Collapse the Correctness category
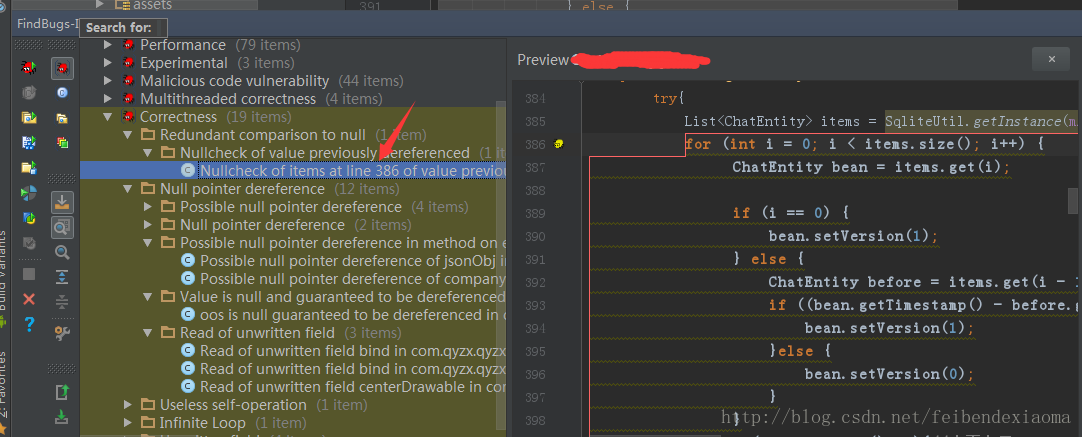 coord(108,117)
